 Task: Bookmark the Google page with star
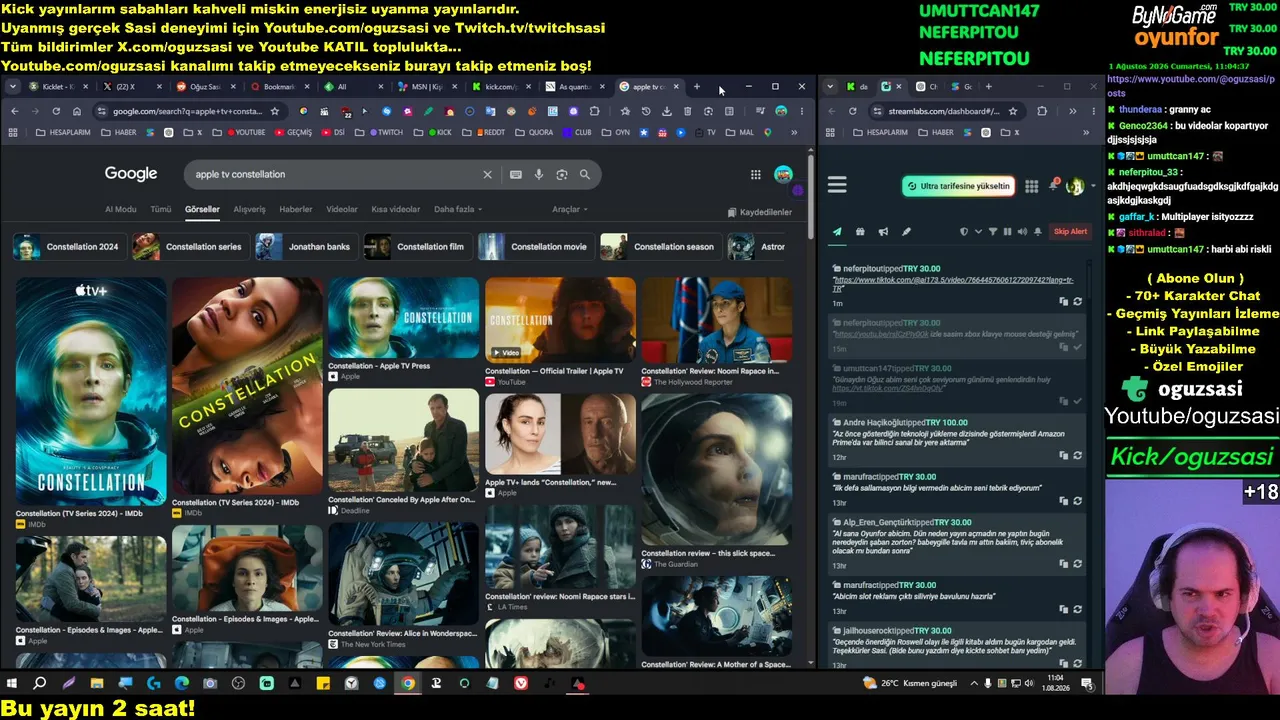(275, 111)
